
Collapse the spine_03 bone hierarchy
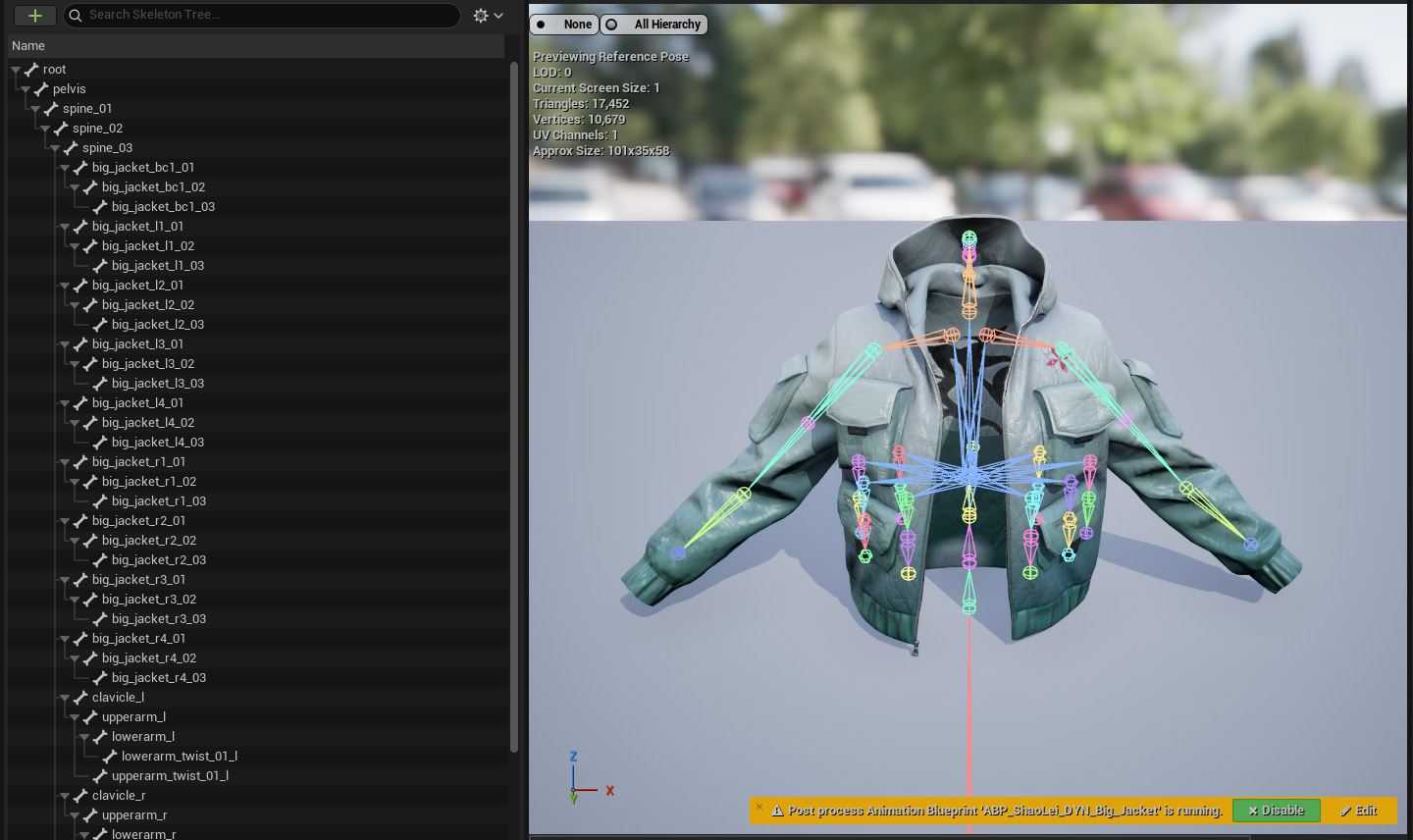[x=55, y=148]
